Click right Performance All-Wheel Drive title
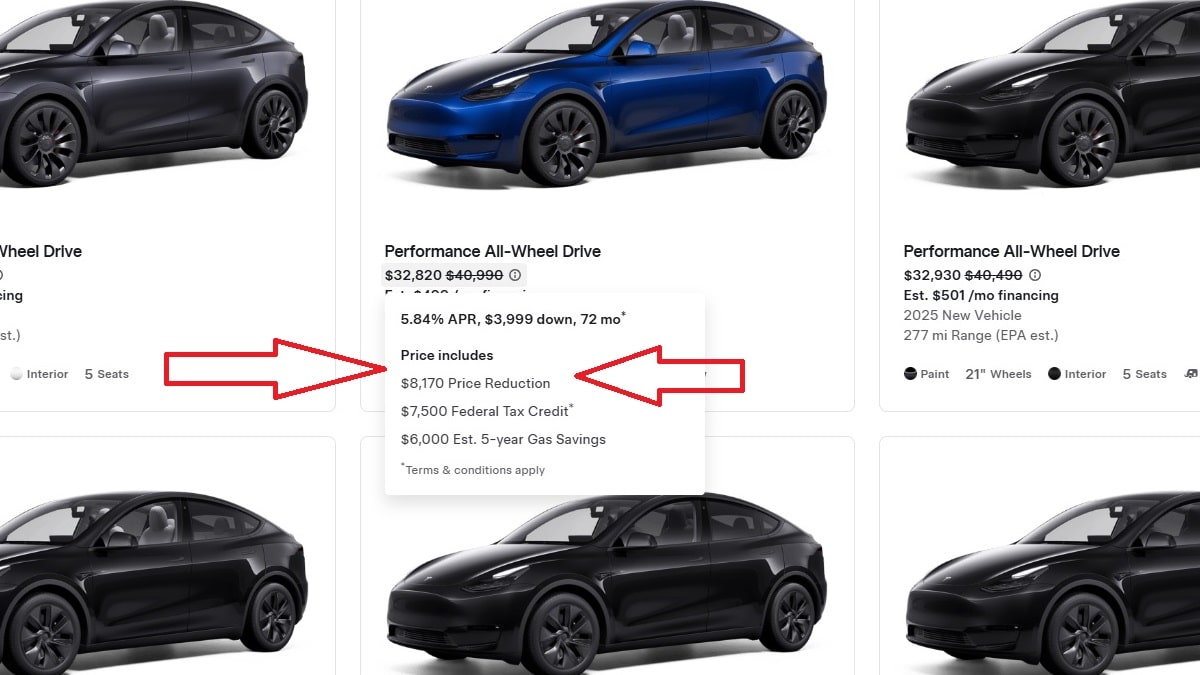 point(1011,251)
